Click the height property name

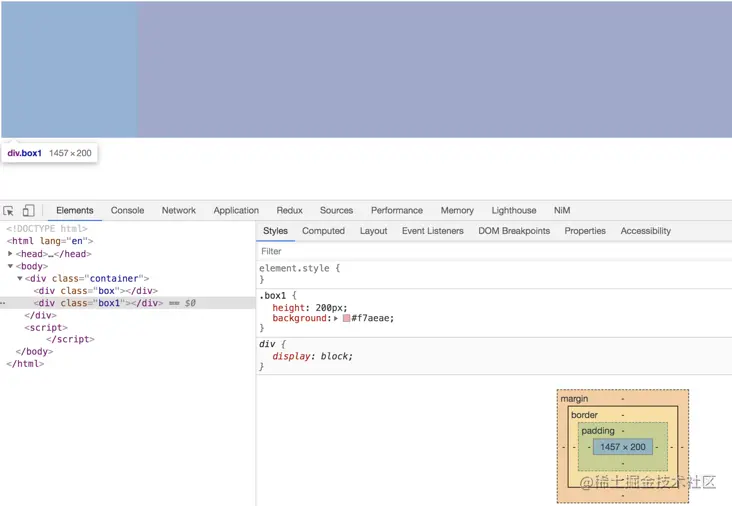tap(289, 308)
